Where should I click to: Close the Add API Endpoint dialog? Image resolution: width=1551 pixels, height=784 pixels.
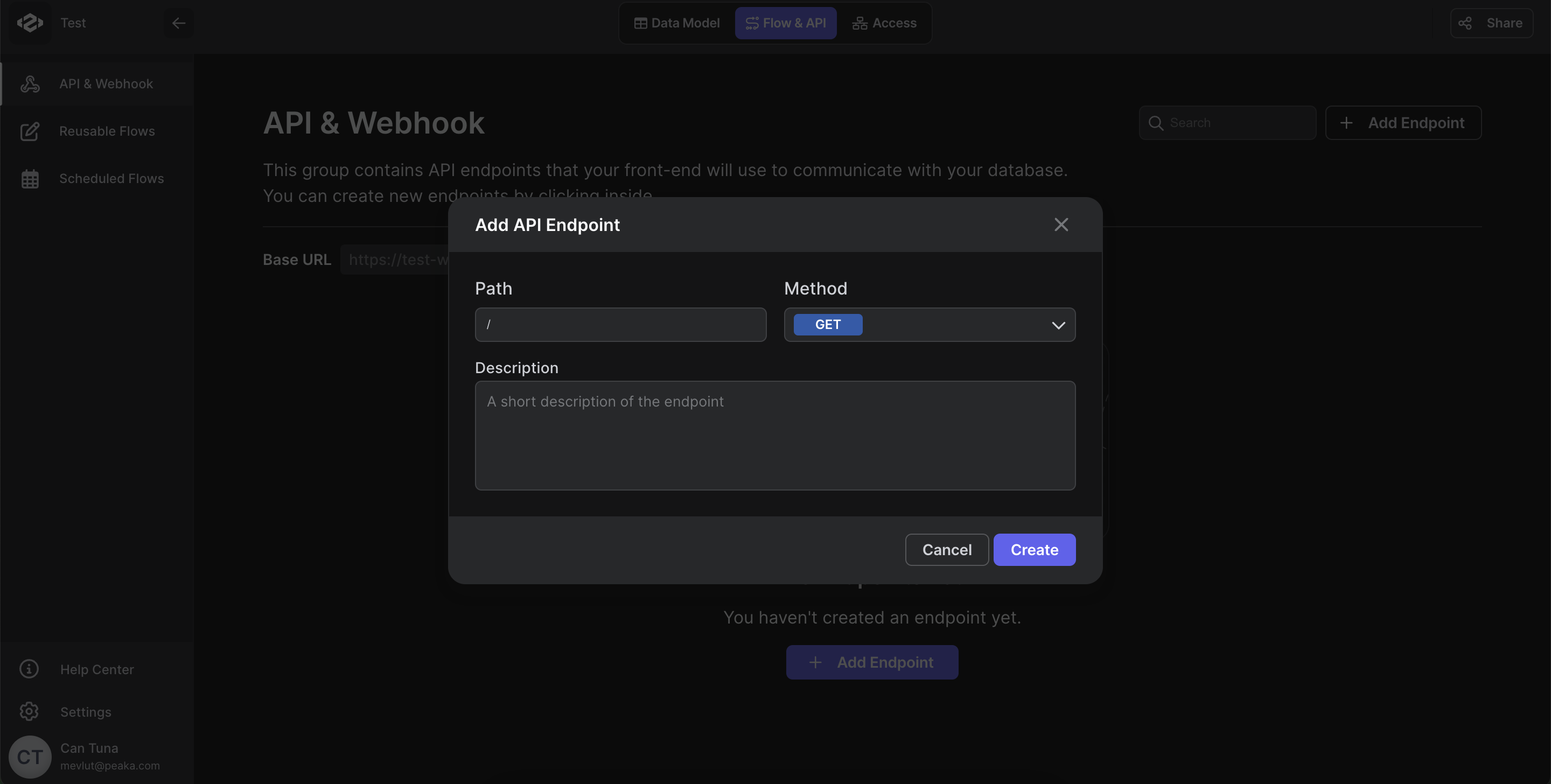coord(1061,225)
